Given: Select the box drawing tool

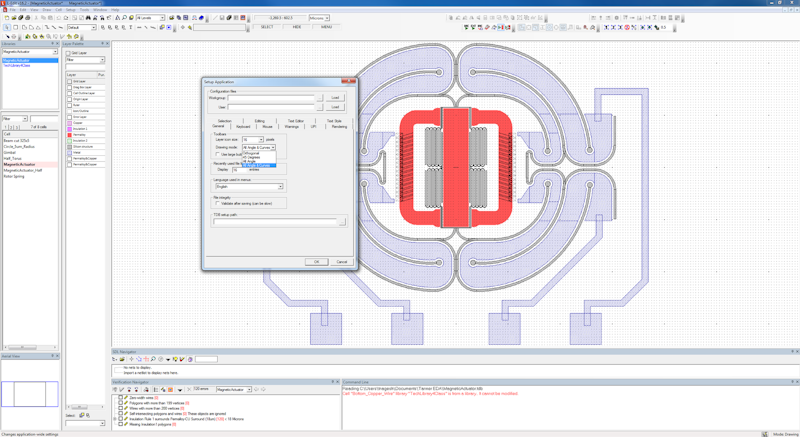Looking at the screenshot, I should tap(16, 28).
